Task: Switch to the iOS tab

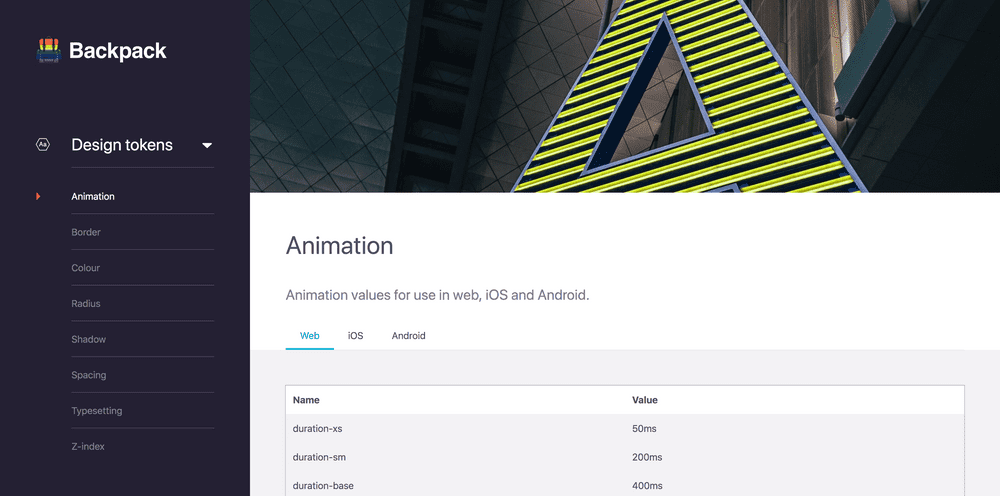Action: click(355, 336)
